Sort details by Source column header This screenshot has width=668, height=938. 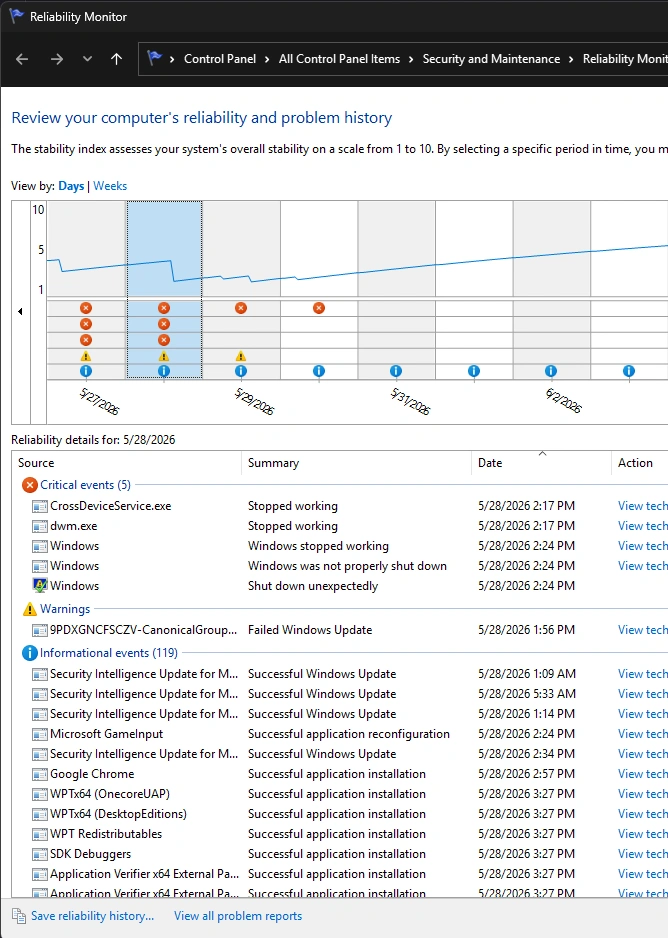[126, 462]
